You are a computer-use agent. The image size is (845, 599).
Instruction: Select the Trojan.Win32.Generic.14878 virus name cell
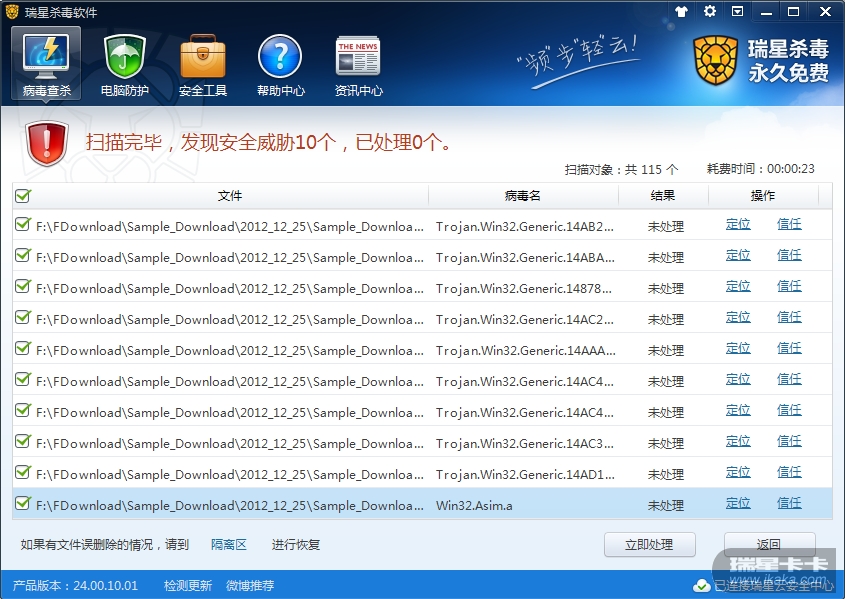(x=524, y=289)
